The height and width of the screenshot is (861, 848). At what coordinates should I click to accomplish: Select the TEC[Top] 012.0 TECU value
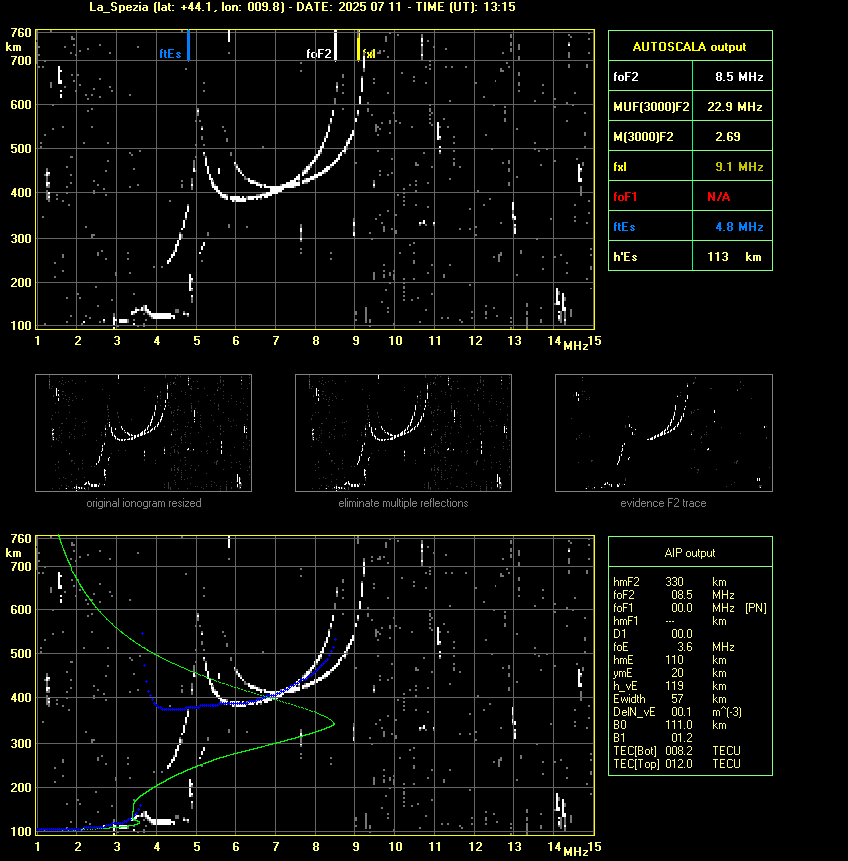tap(679, 764)
